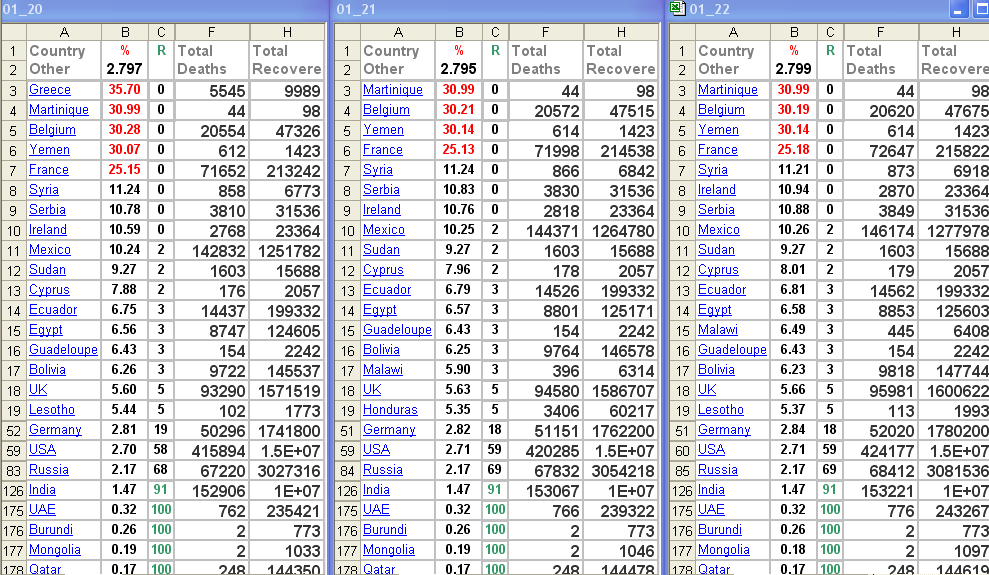Open the Guadeloupe link in window 01_20
This screenshot has height=575, width=989.
pyautogui.click(x=63, y=350)
